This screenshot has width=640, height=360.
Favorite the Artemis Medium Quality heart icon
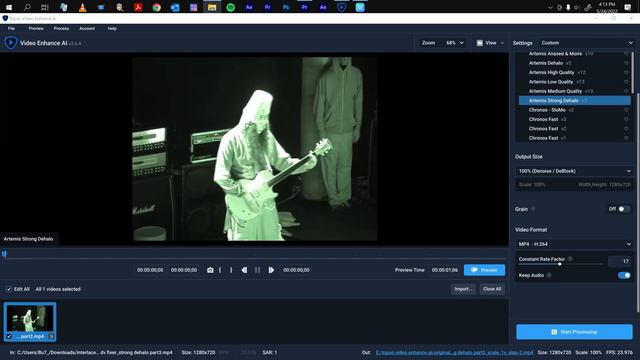626,91
